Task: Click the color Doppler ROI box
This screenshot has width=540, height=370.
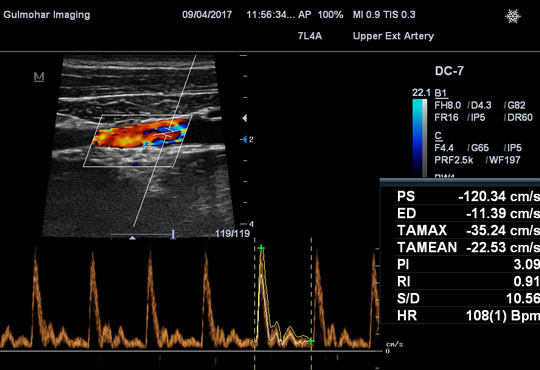Action: point(137,141)
